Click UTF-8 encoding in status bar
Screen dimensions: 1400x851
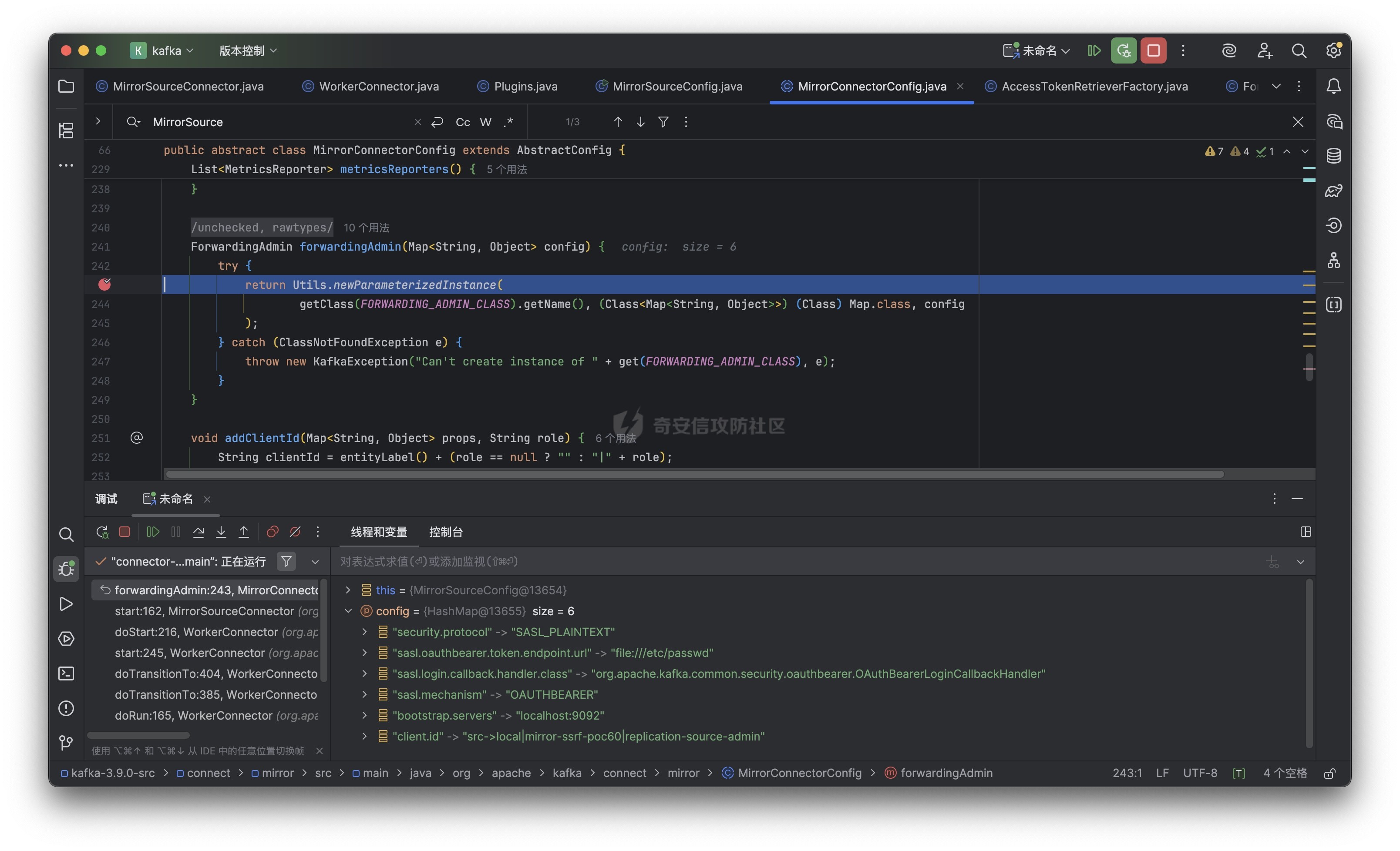1200,773
